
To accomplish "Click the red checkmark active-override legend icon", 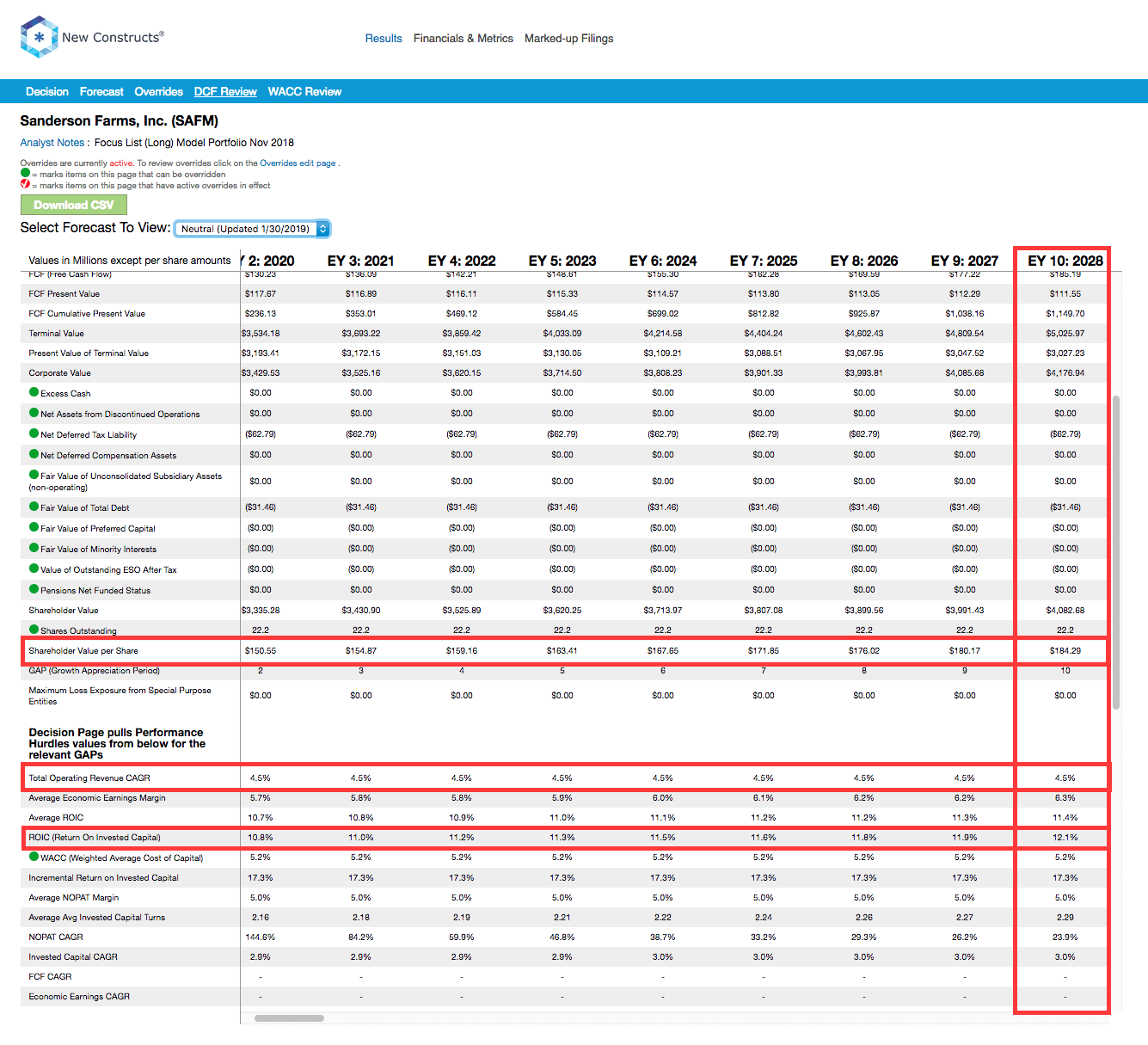I will pos(25,184).
